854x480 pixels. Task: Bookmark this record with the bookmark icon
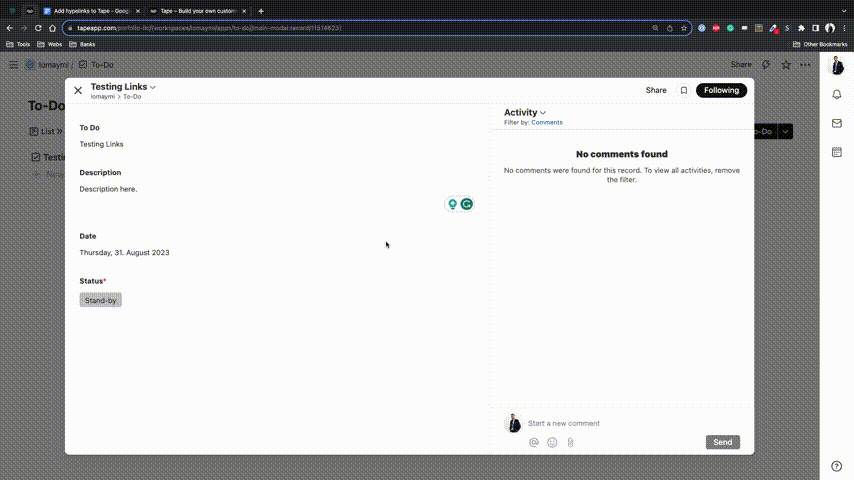tap(684, 90)
